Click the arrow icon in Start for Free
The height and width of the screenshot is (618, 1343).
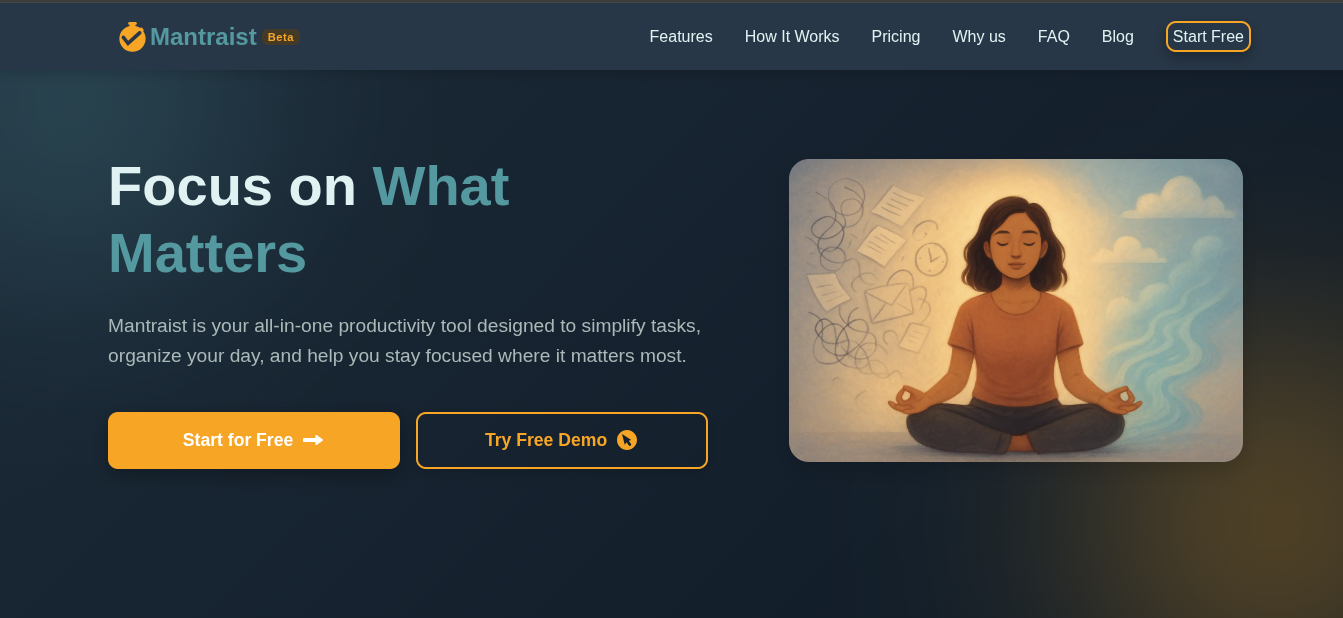313,440
